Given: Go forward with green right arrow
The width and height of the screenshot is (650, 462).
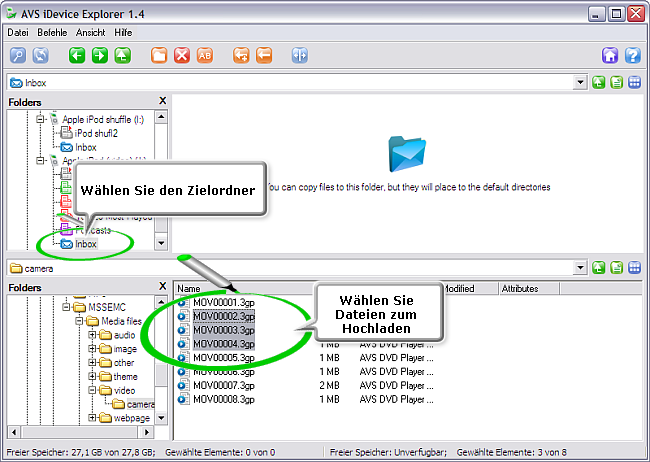Looking at the screenshot, I should pos(100,55).
